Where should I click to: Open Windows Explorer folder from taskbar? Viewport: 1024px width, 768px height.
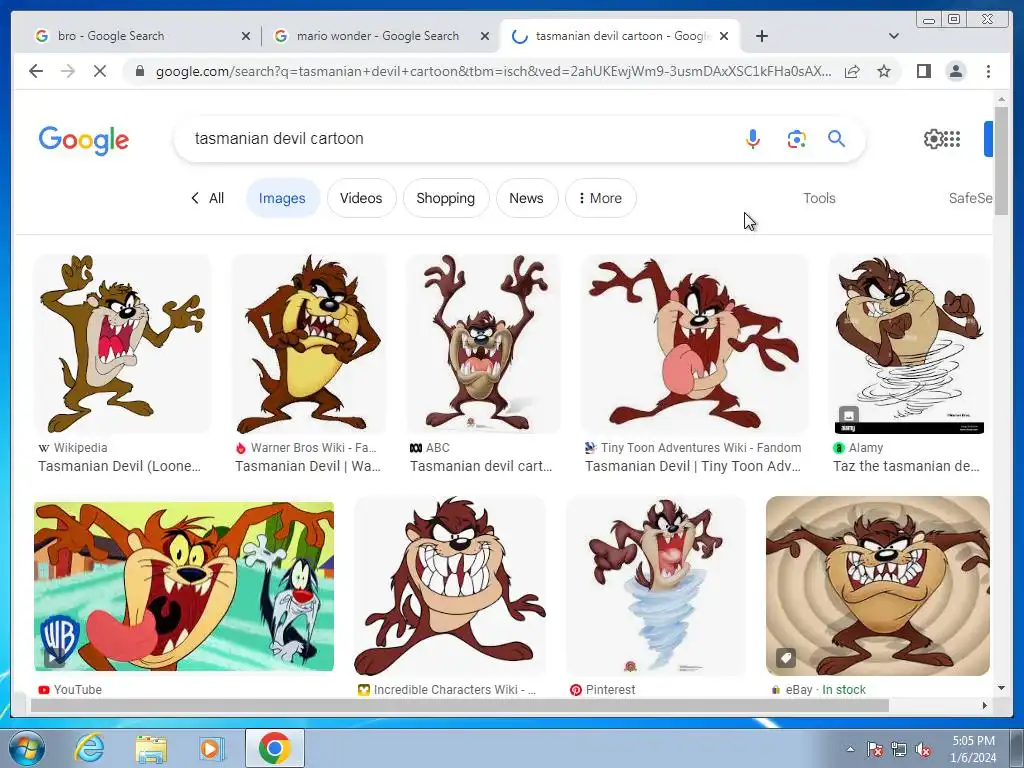point(151,749)
